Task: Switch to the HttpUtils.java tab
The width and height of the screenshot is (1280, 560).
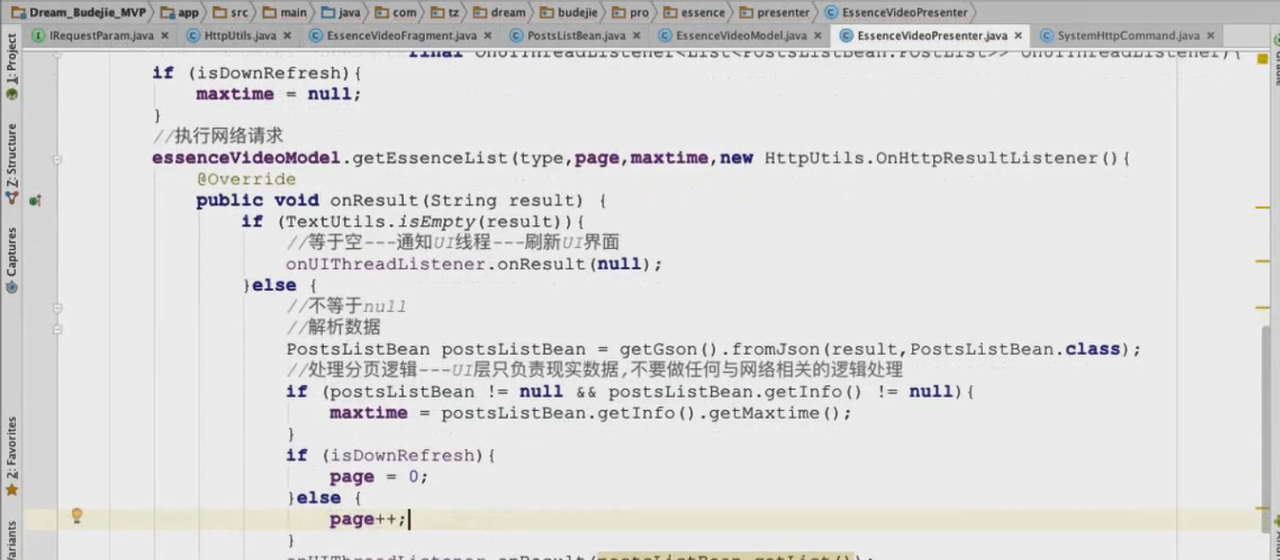Action: click(240, 36)
